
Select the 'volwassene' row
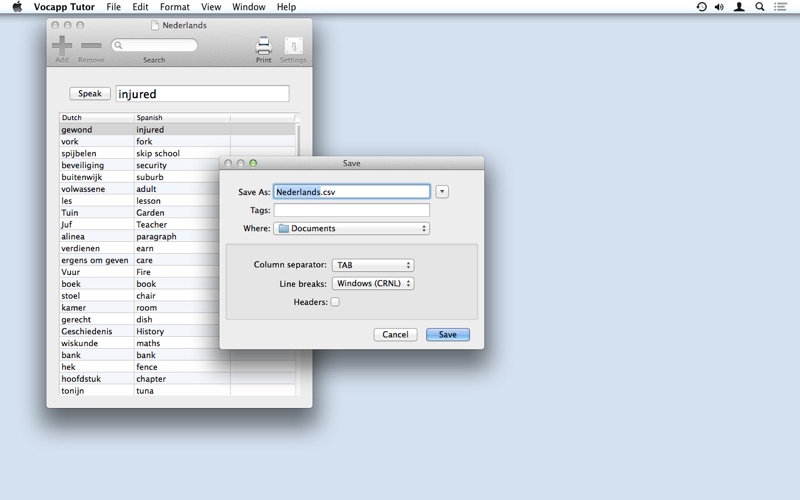[x=140, y=189]
